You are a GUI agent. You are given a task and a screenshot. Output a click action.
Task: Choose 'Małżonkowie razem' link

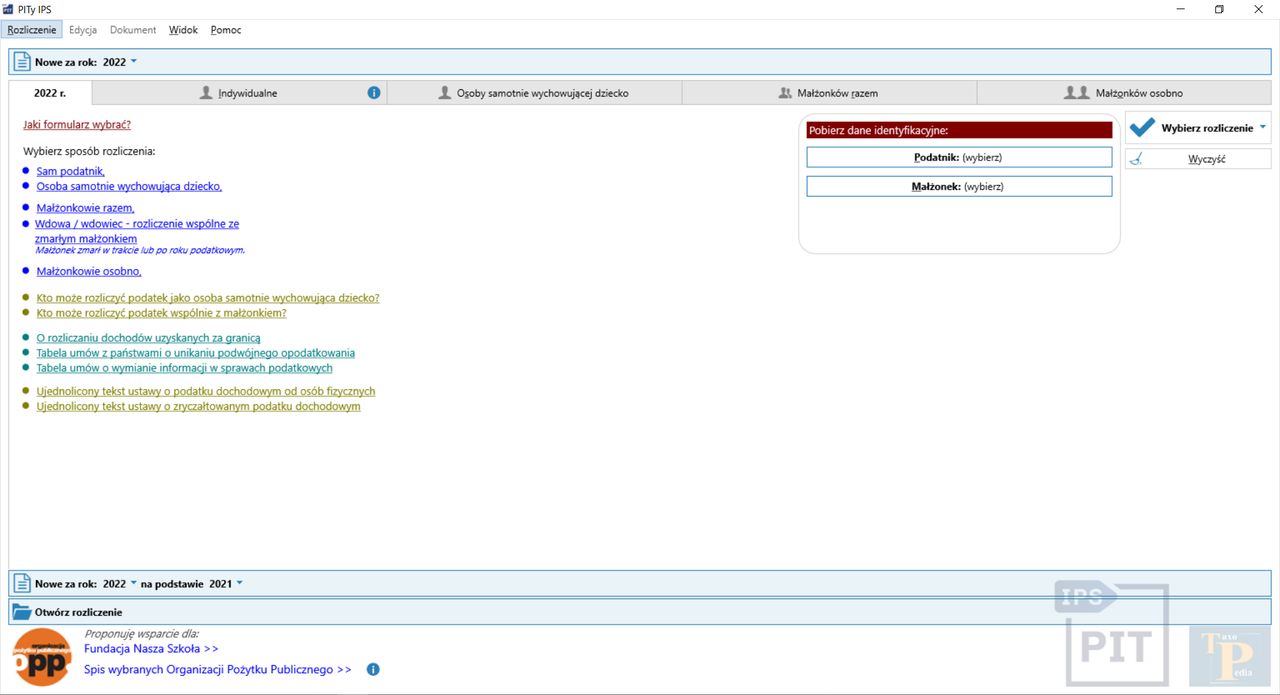85,208
